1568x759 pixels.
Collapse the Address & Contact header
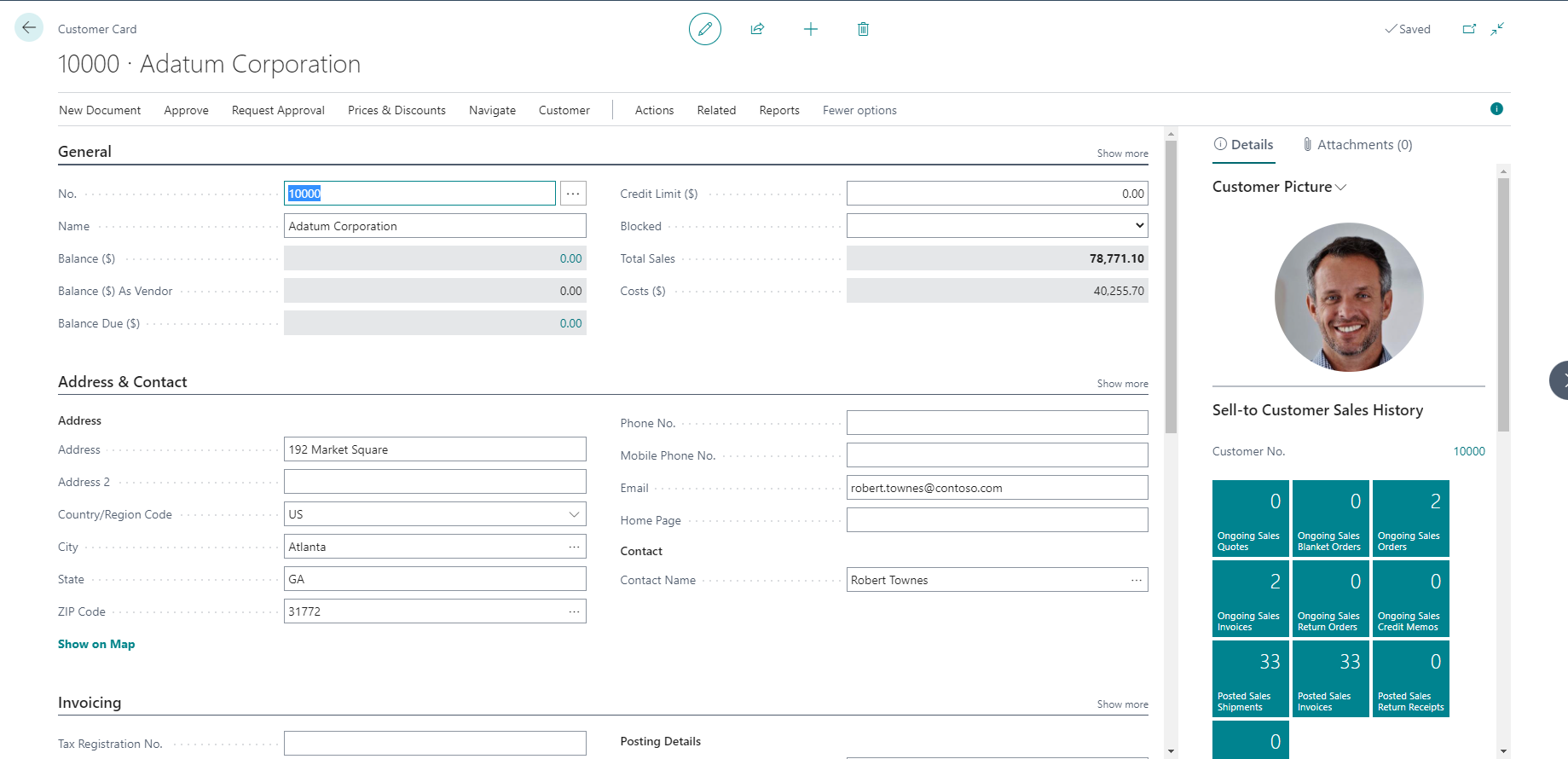(123, 382)
